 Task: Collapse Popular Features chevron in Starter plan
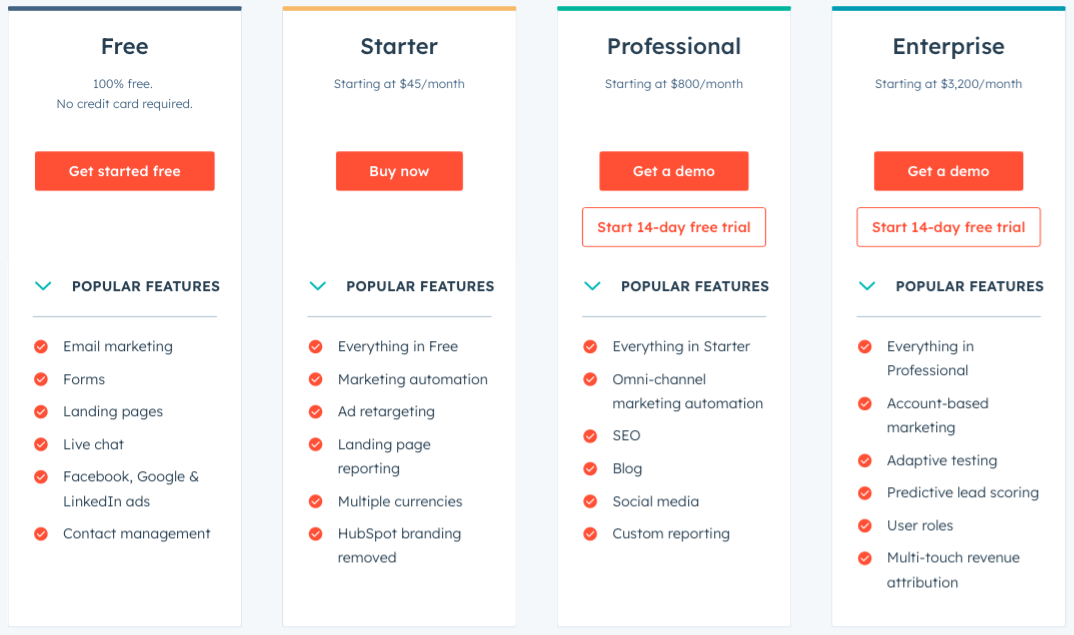318,286
